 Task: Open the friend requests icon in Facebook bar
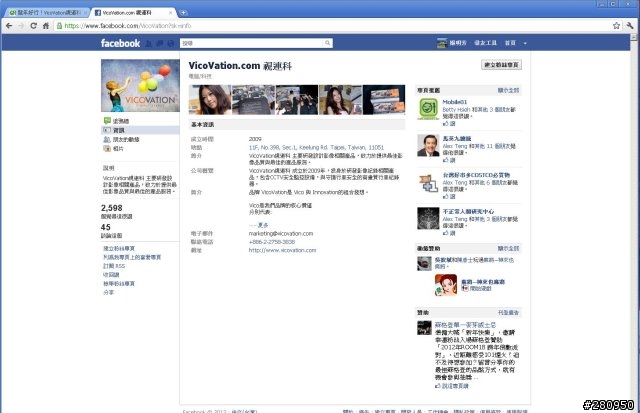click(149, 43)
